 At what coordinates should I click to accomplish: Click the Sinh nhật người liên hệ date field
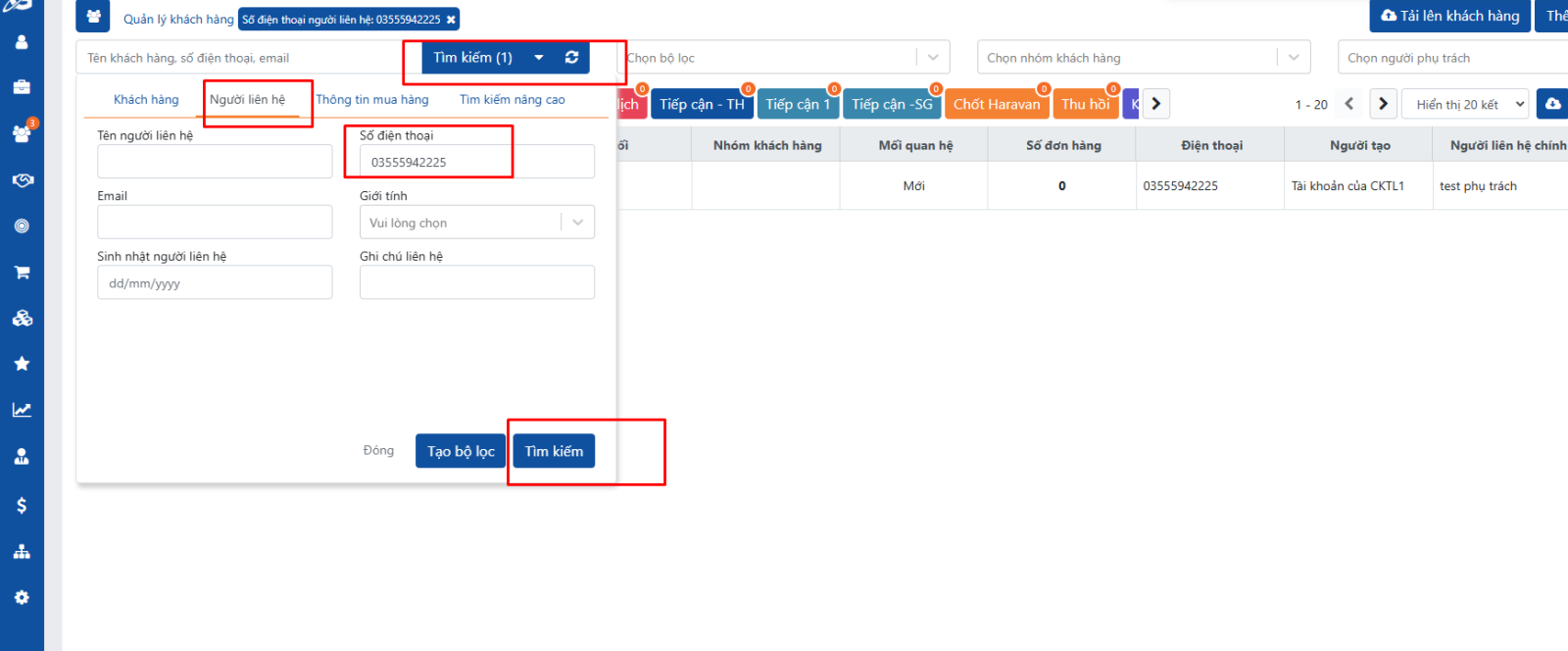pos(215,283)
